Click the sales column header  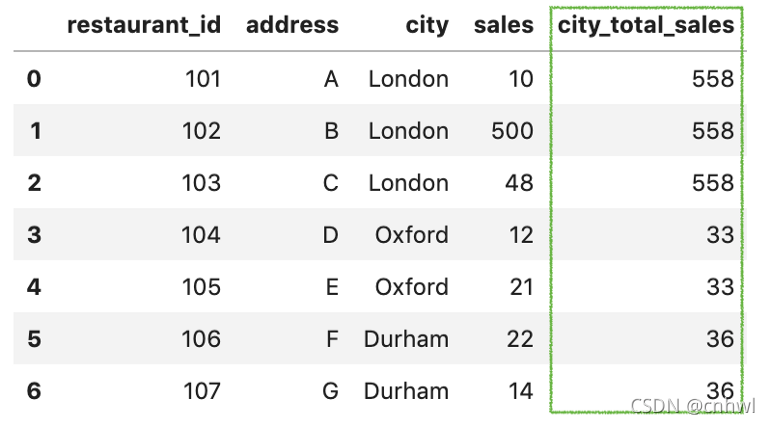[x=503, y=25]
